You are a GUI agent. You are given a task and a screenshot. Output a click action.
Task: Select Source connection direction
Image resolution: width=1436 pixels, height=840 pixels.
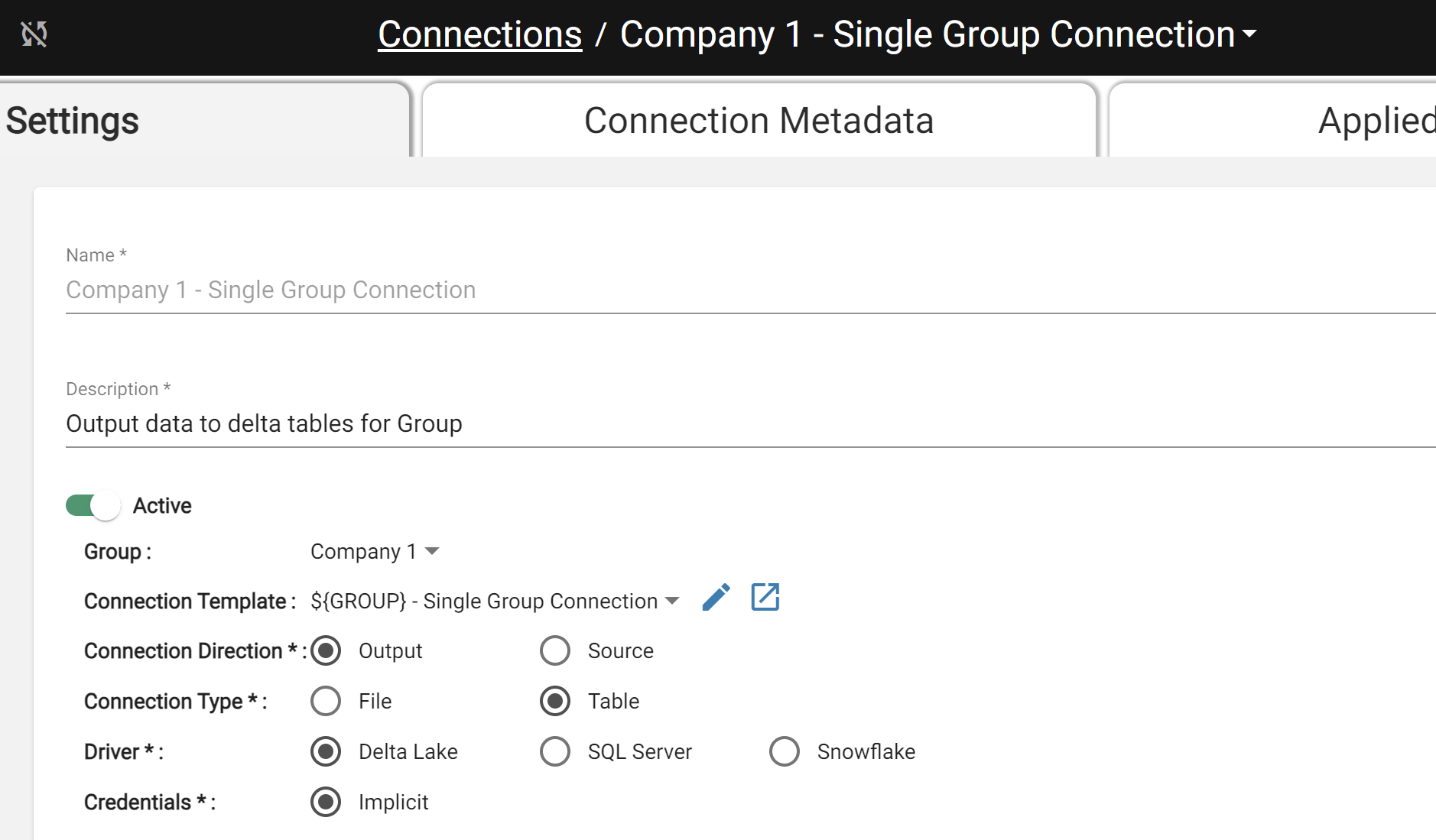(x=555, y=650)
